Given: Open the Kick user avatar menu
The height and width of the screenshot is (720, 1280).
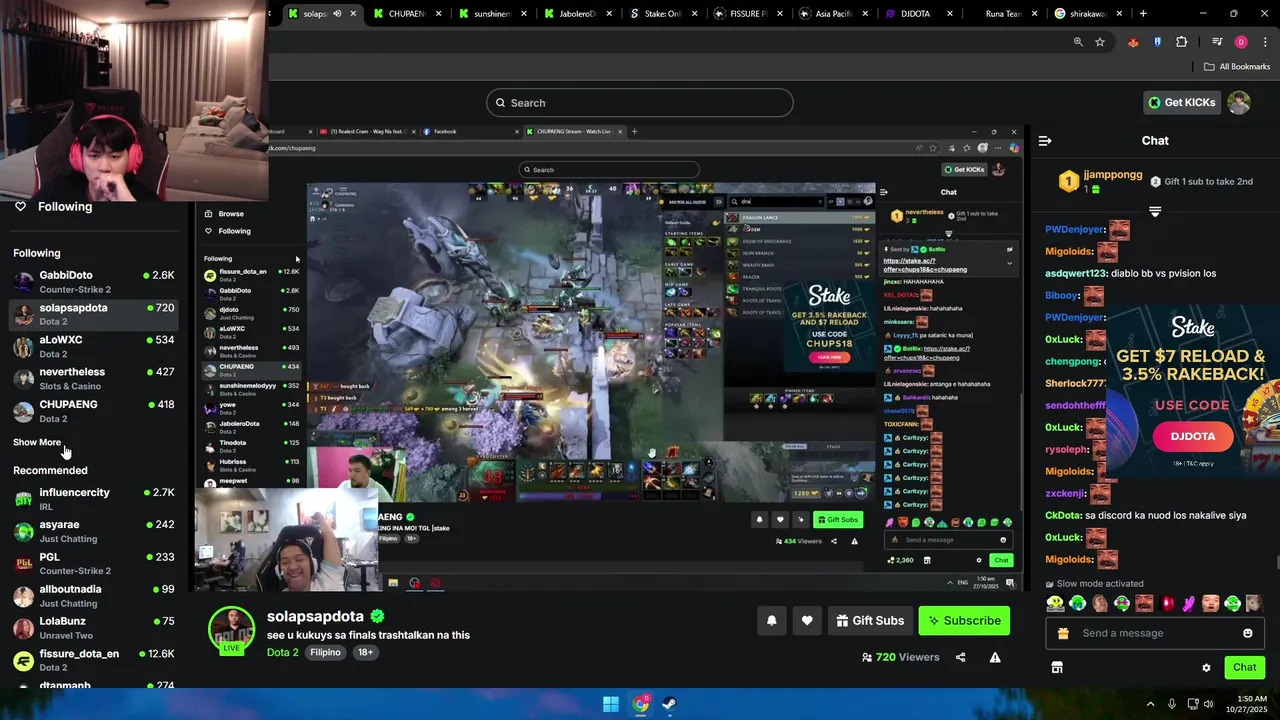Looking at the screenshot, I should click(x=1239, y=102).
